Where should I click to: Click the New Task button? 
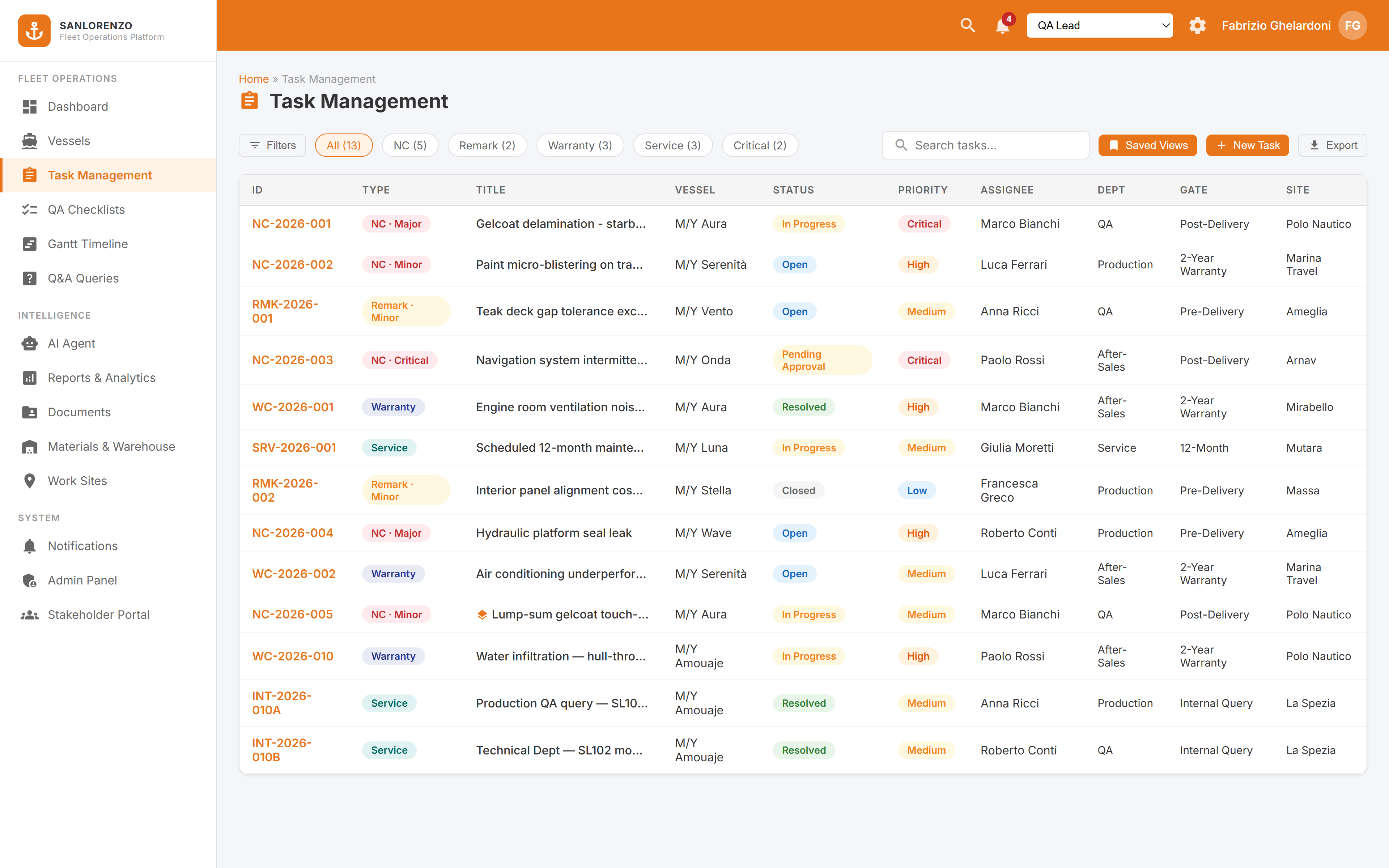1247,145
